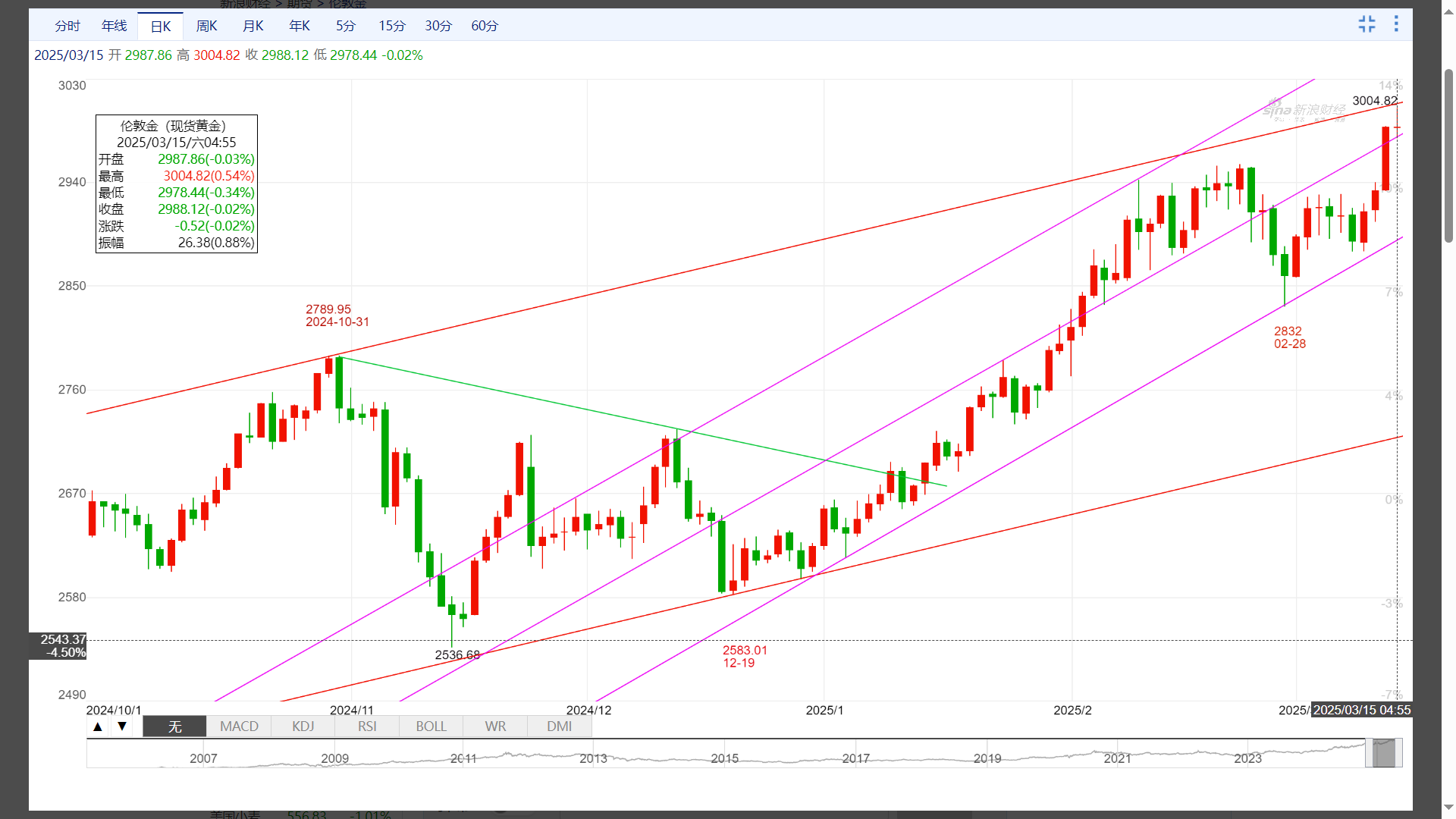Select the 无 (no indicator) option

coord(174,726)
